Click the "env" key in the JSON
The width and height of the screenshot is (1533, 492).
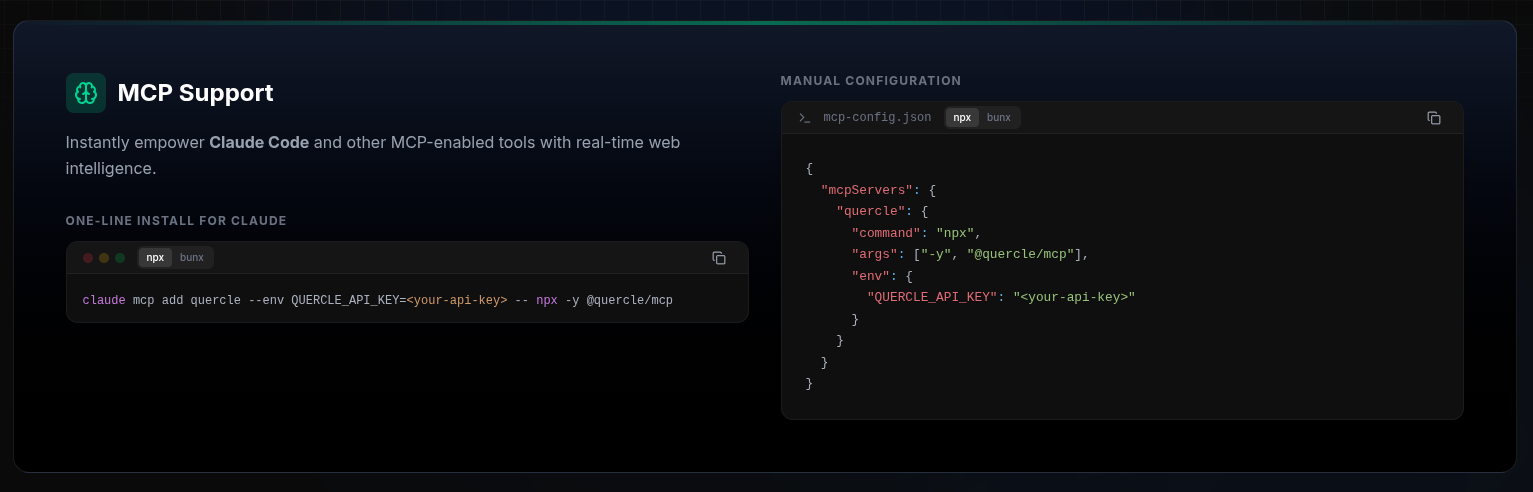(x=871, y=276)
